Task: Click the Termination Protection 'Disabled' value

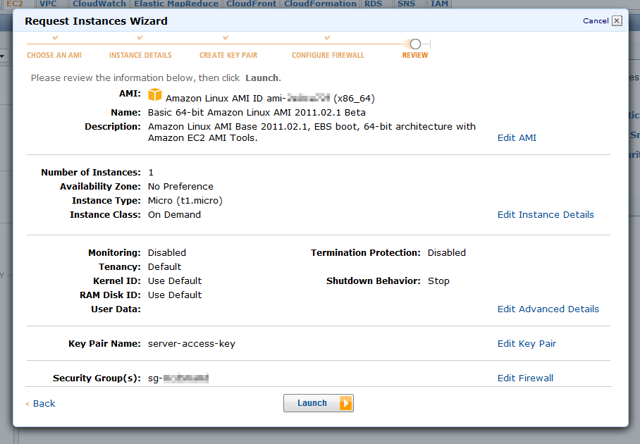Action: (447, 253)
